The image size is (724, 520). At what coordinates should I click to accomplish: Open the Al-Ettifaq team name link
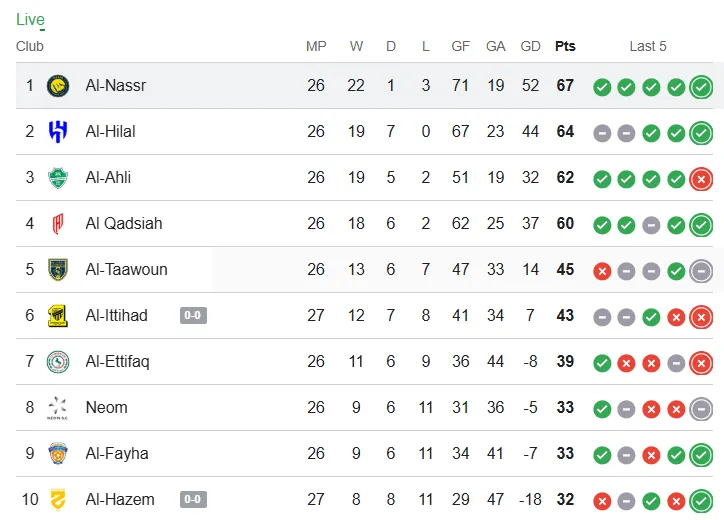pos(117,362)
